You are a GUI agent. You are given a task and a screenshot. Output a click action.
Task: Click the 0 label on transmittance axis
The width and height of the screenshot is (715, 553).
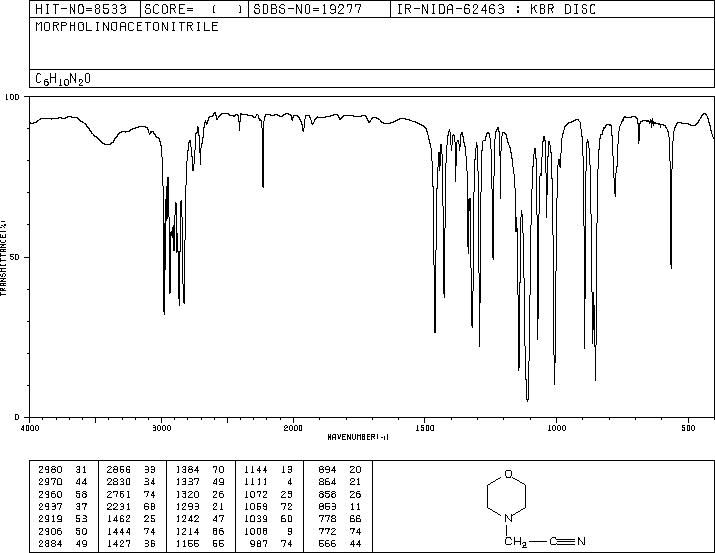17,417
